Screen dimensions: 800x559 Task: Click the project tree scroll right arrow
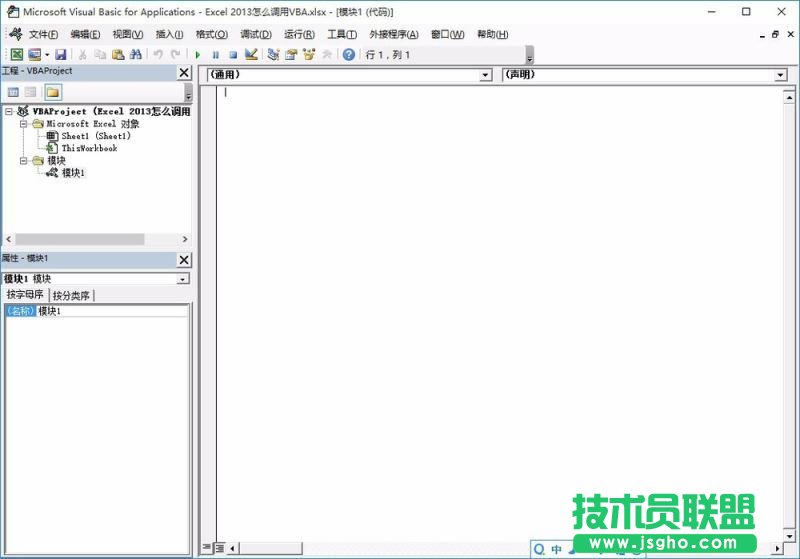point(185,239)
